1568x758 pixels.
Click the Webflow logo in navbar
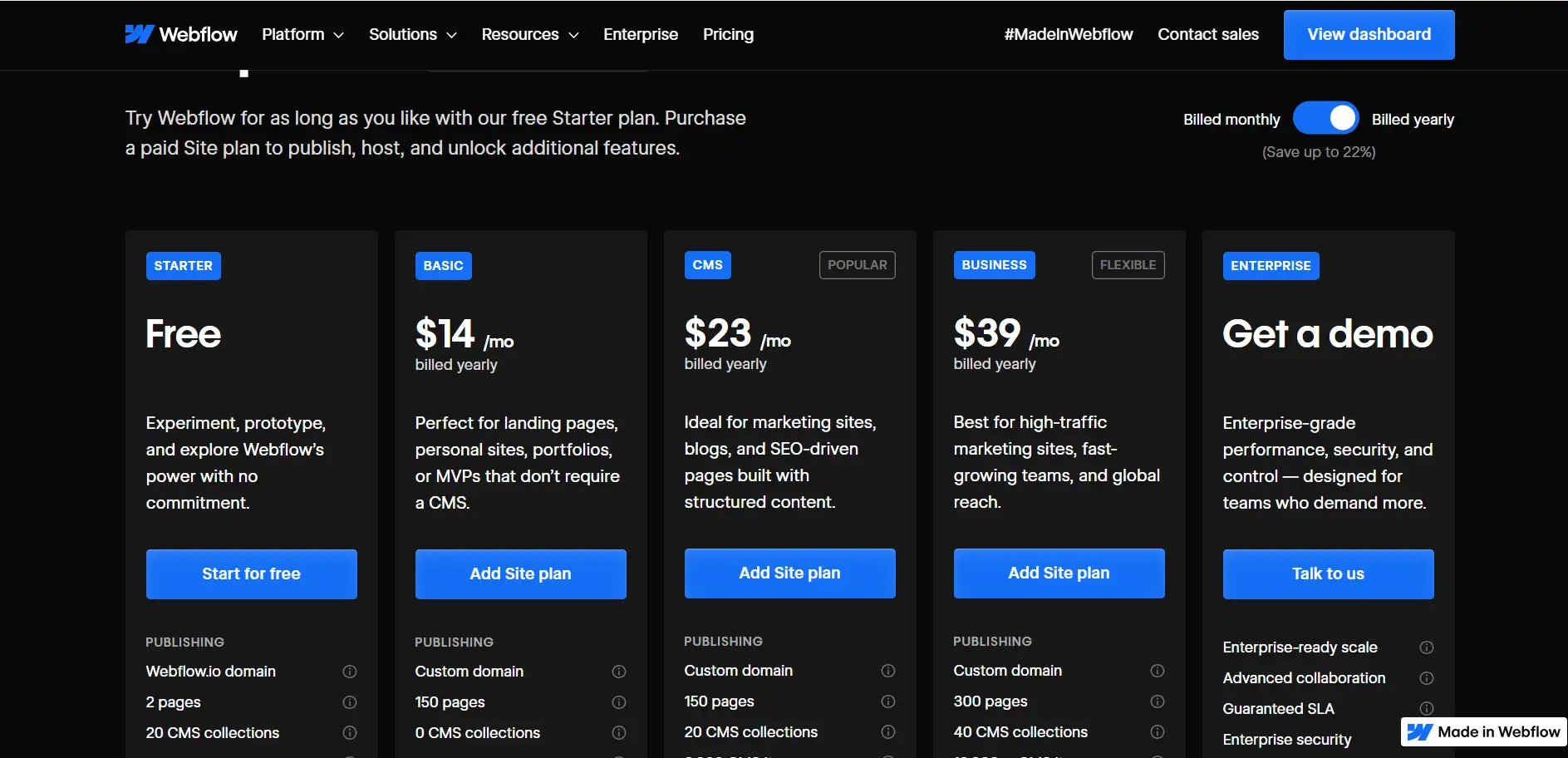tap(181, 34)
